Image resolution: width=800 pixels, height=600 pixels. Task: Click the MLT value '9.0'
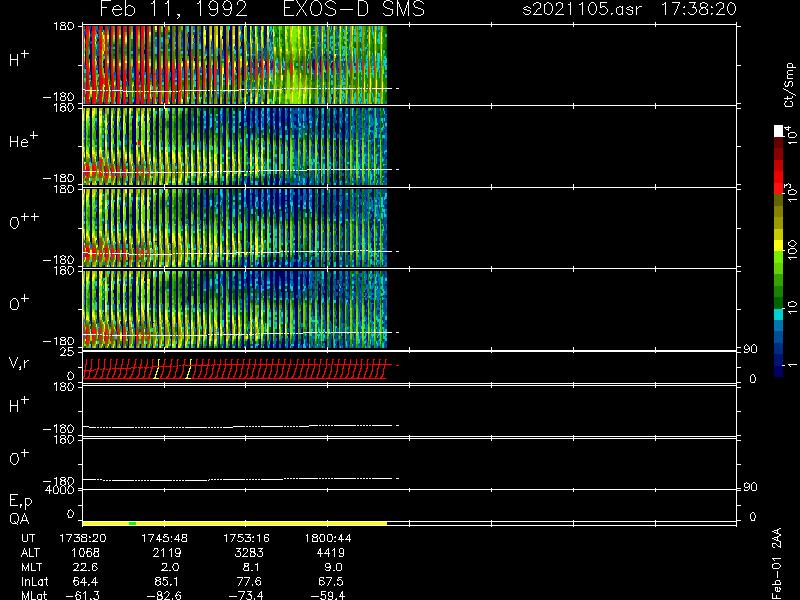click(333, 567)
